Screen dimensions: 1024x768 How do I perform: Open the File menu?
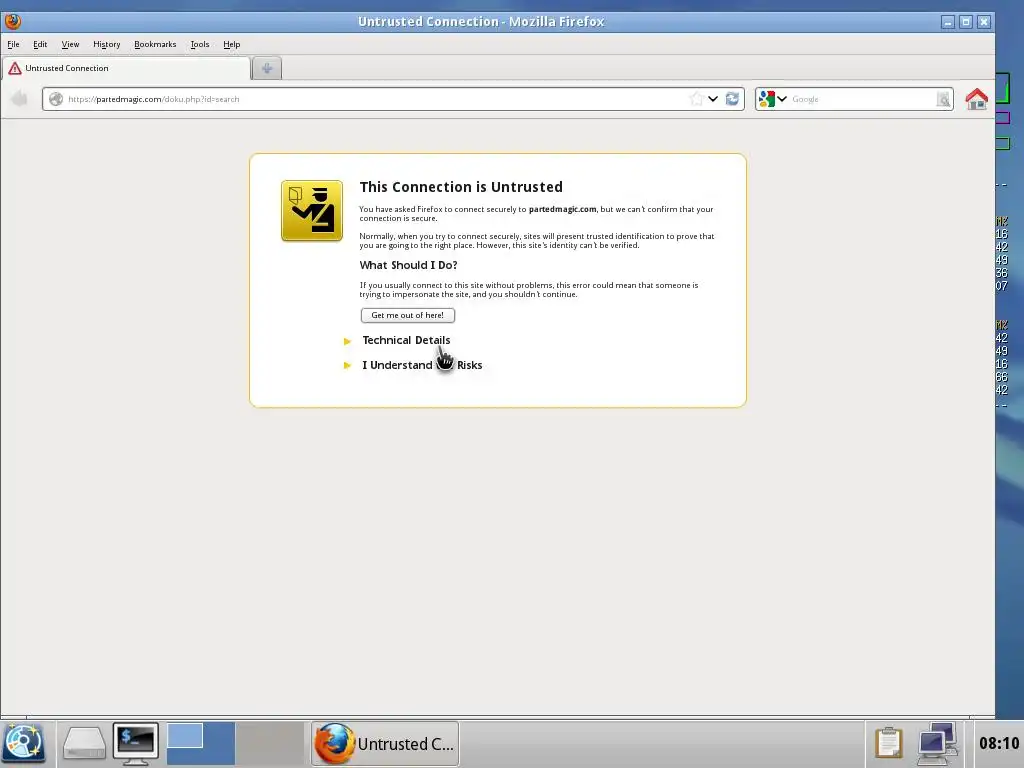coord(13,44)
